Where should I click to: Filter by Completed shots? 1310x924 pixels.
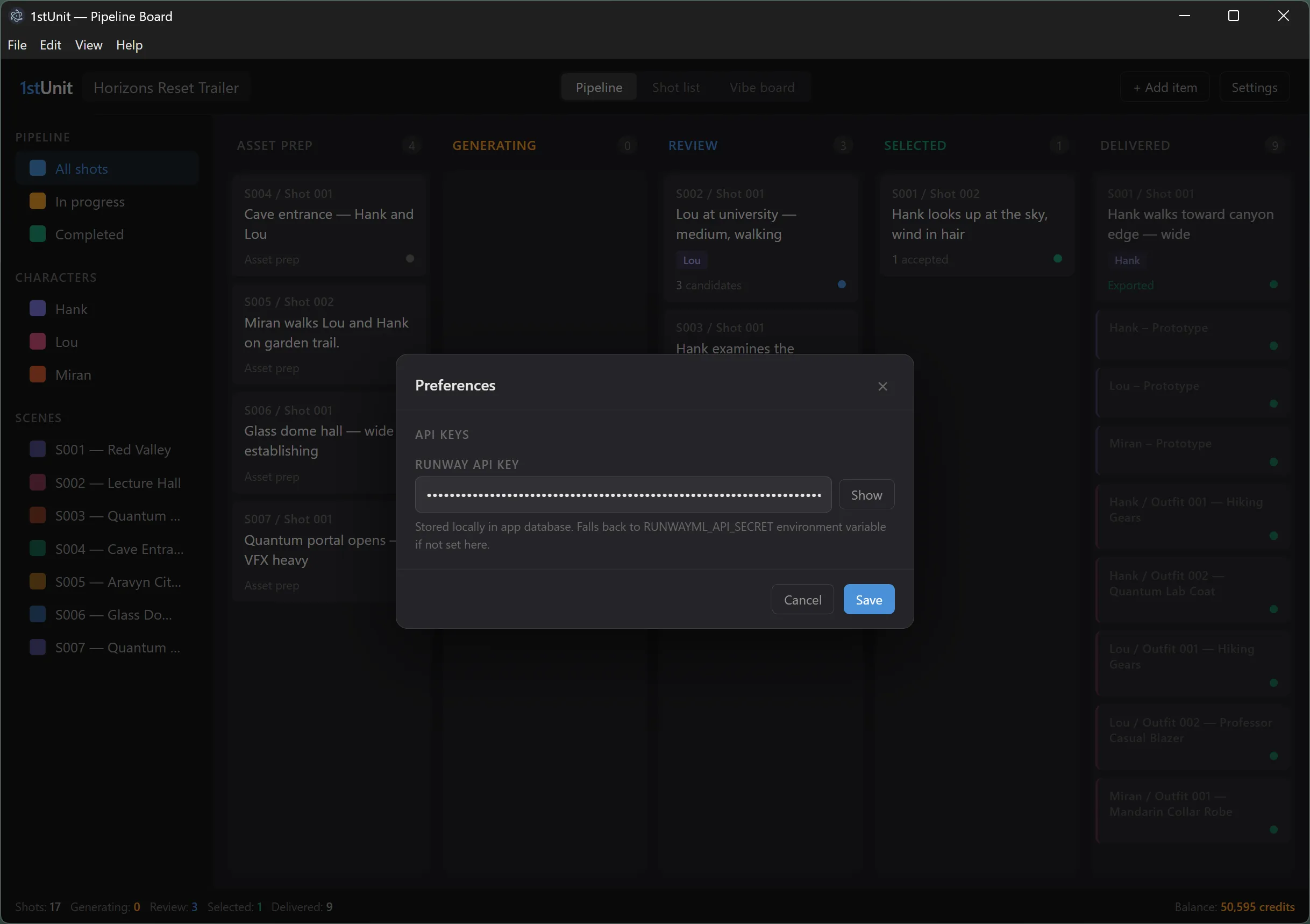click(x=106, y=234)
